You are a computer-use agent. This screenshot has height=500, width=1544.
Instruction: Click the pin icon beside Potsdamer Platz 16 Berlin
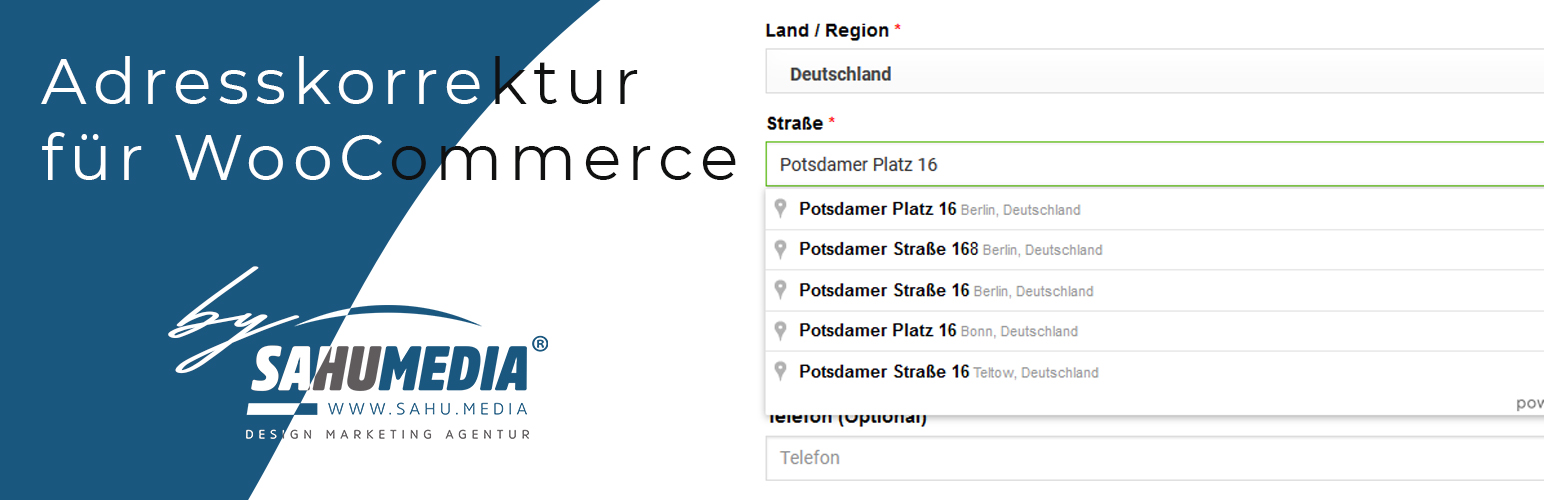tap(781, 209)
